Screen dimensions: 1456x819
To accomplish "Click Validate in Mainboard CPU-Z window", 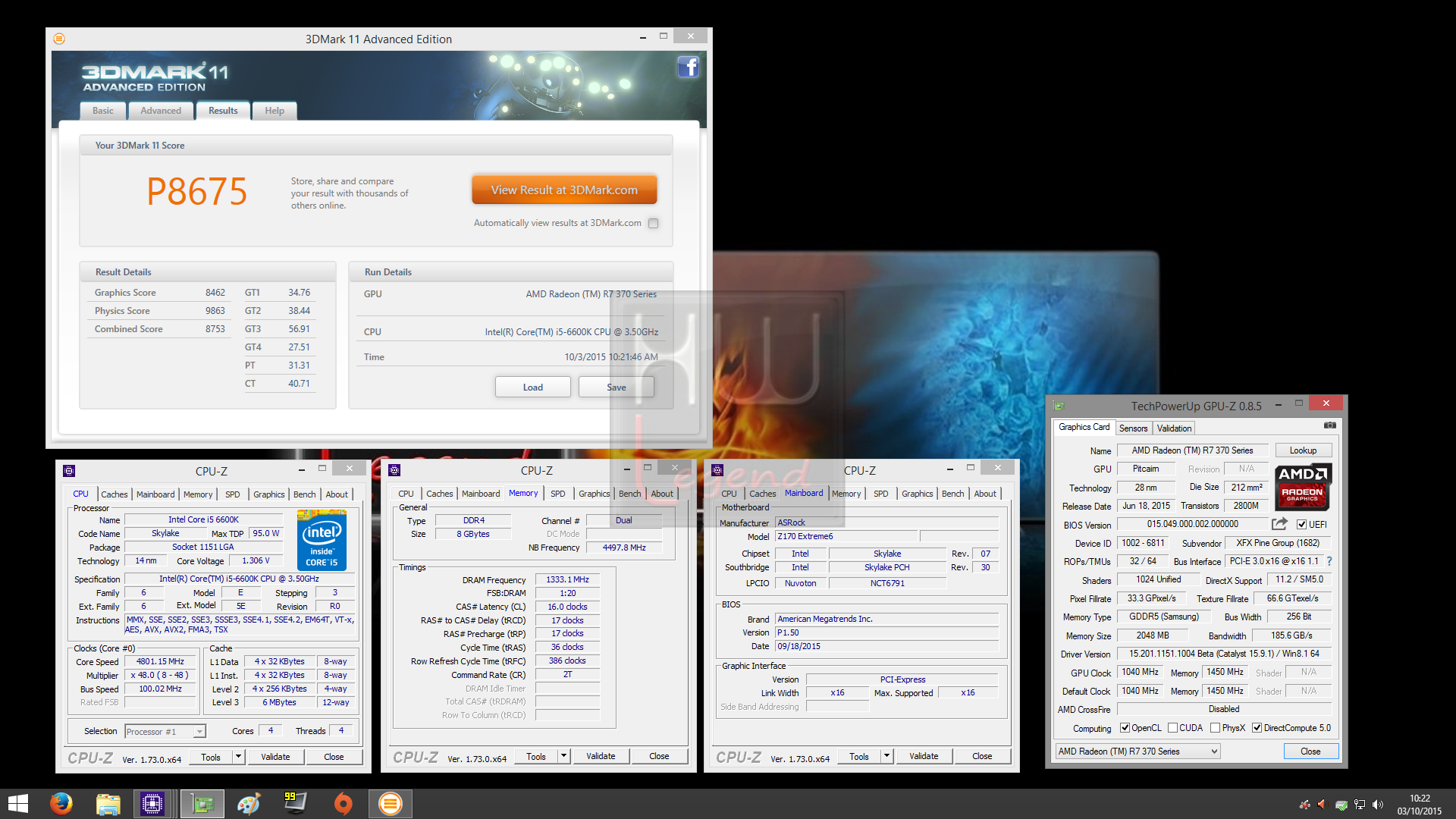I will 924,756.
